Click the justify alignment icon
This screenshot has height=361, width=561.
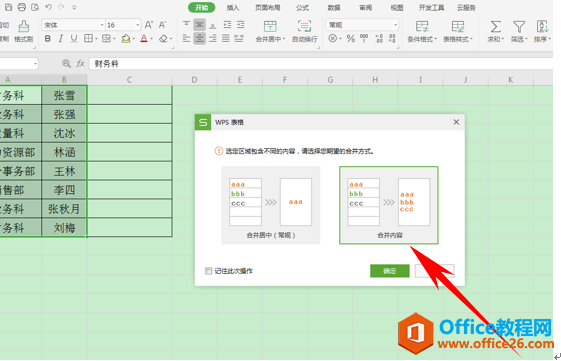[x=226, y=38]
